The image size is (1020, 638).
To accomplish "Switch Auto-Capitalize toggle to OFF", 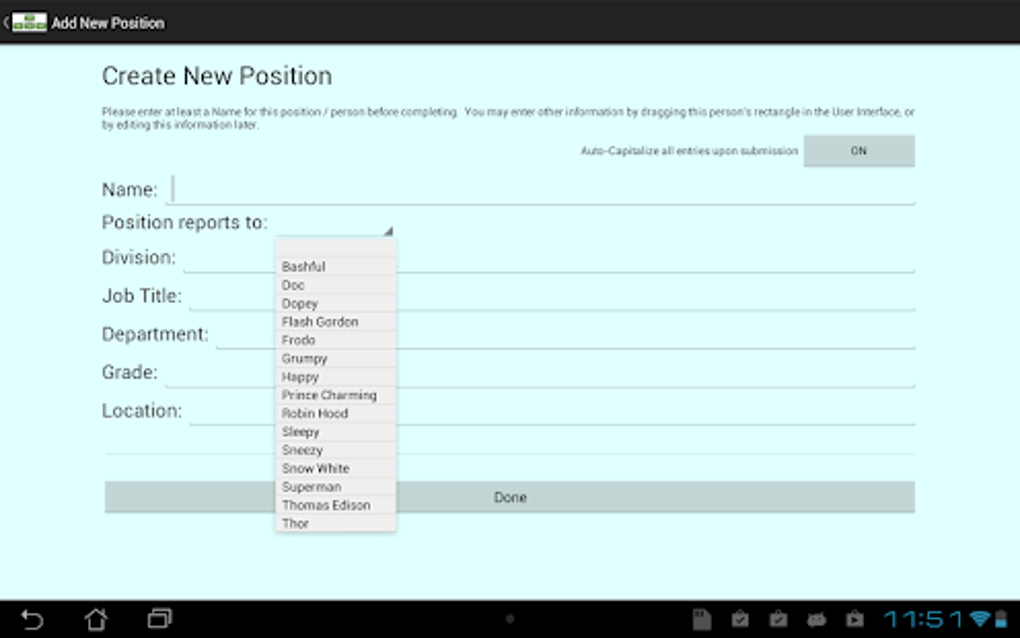I will [858, 151].
